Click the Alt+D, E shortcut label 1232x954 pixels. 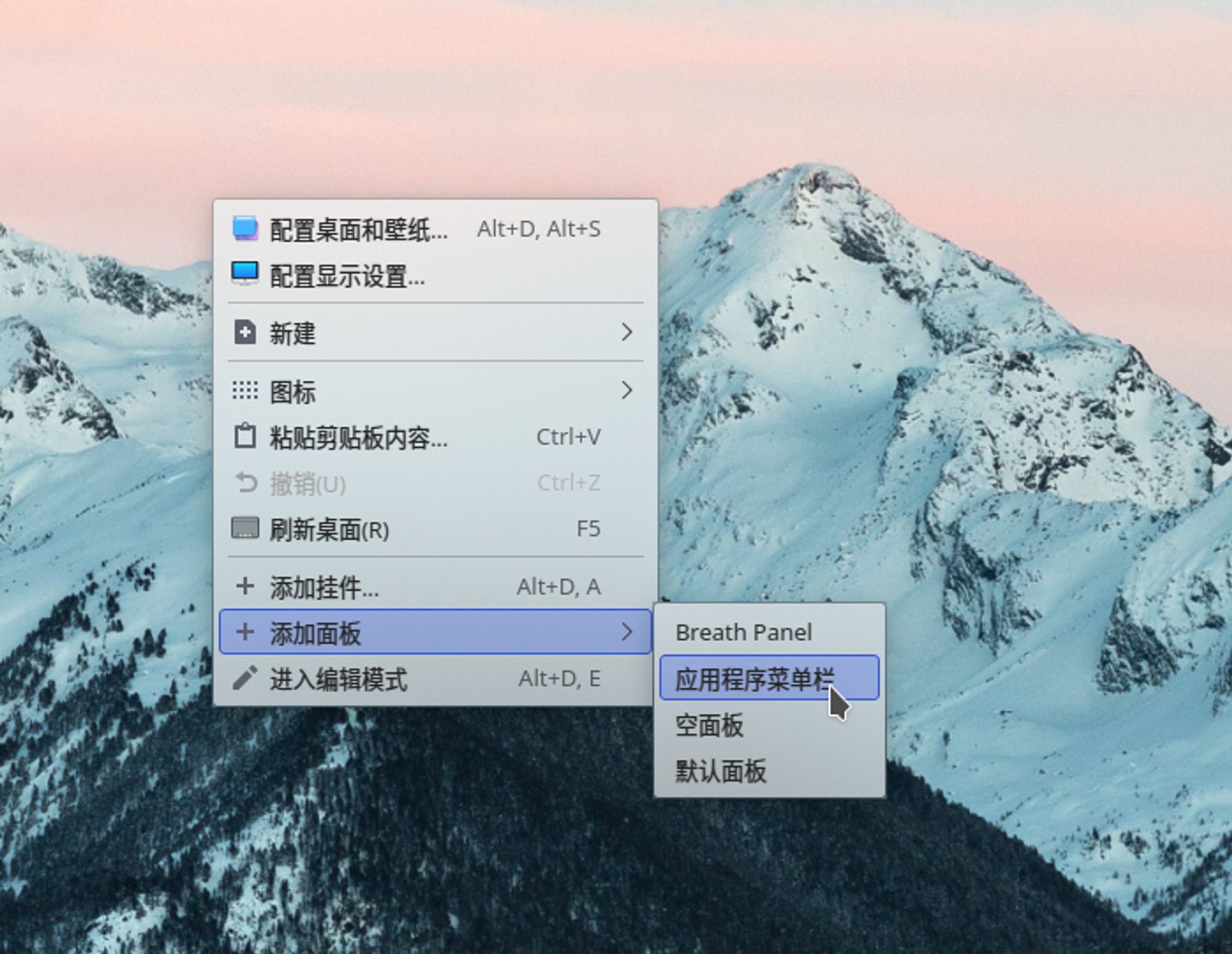(x=559, y=679)
